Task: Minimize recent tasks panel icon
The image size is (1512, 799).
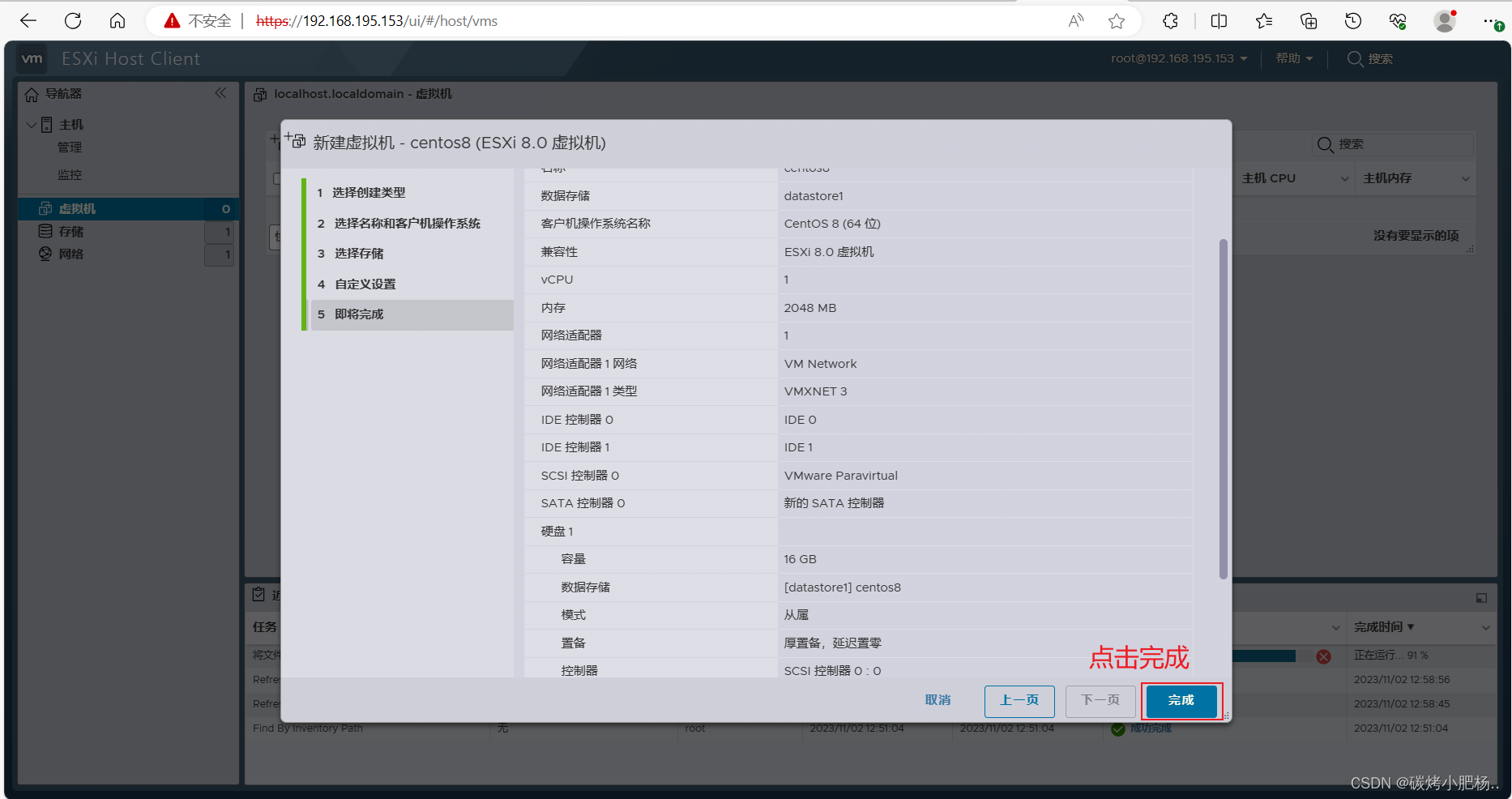Action: pos(1481,598)
